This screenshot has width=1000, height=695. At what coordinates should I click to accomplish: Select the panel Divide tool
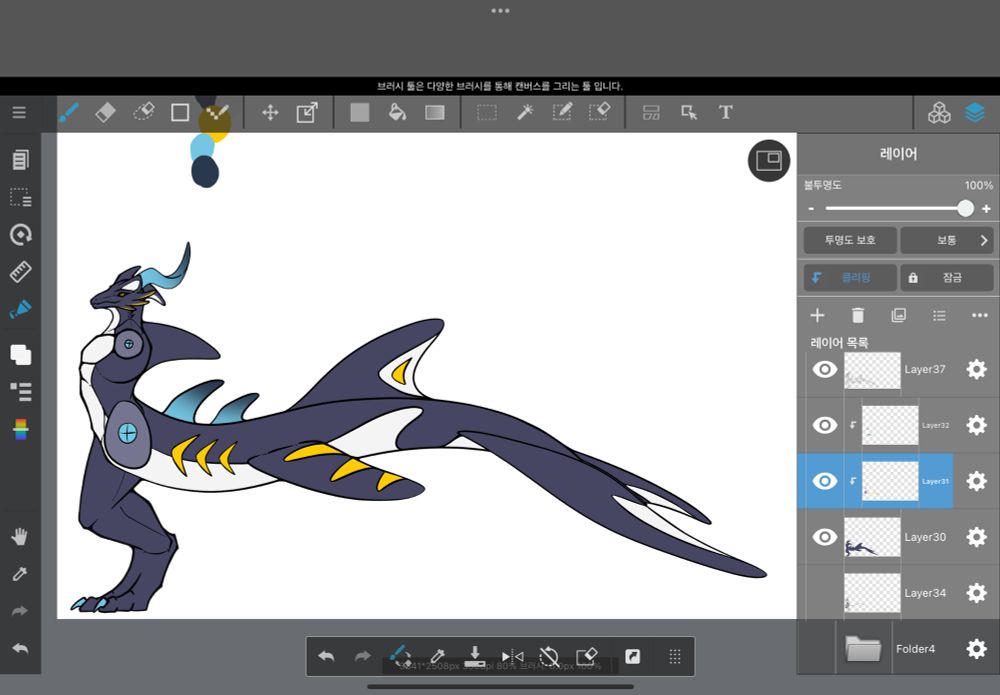point(651,113)
